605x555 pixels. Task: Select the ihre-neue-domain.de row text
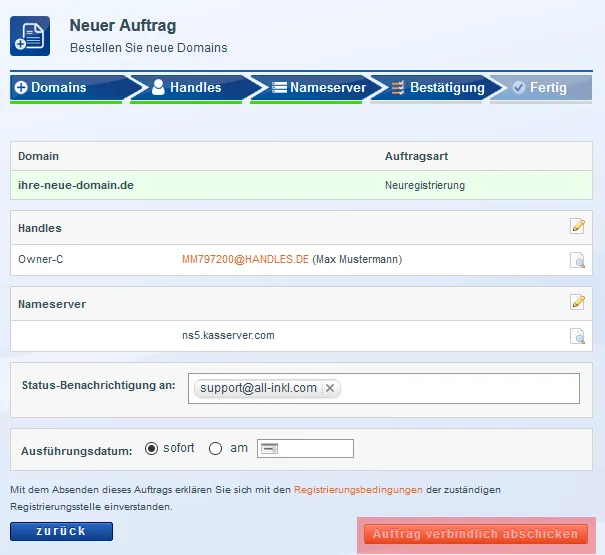[76, 185]
